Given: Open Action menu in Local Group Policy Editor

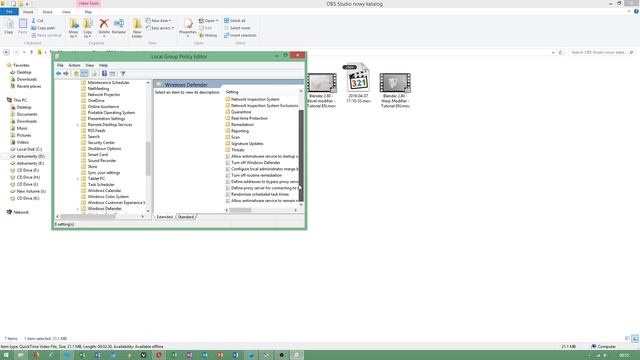Looking at the screenshot, I should (74, 65).
